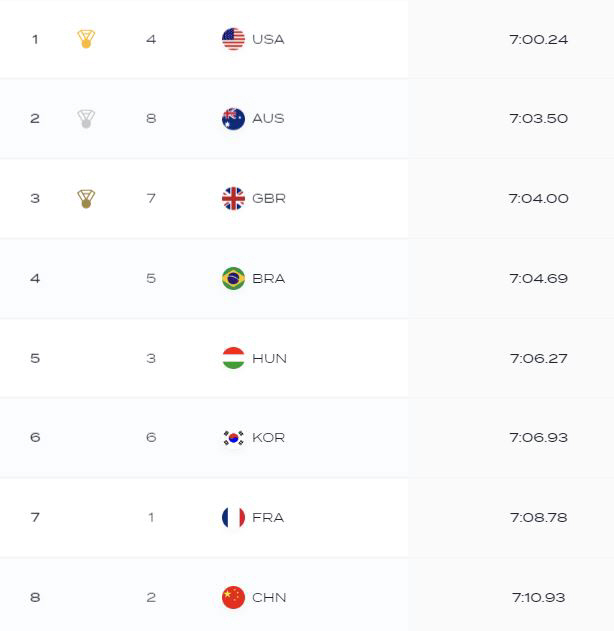Click the KOR team name
The width and height of the screenshot is (614, 631).
[x=269, y=437]
